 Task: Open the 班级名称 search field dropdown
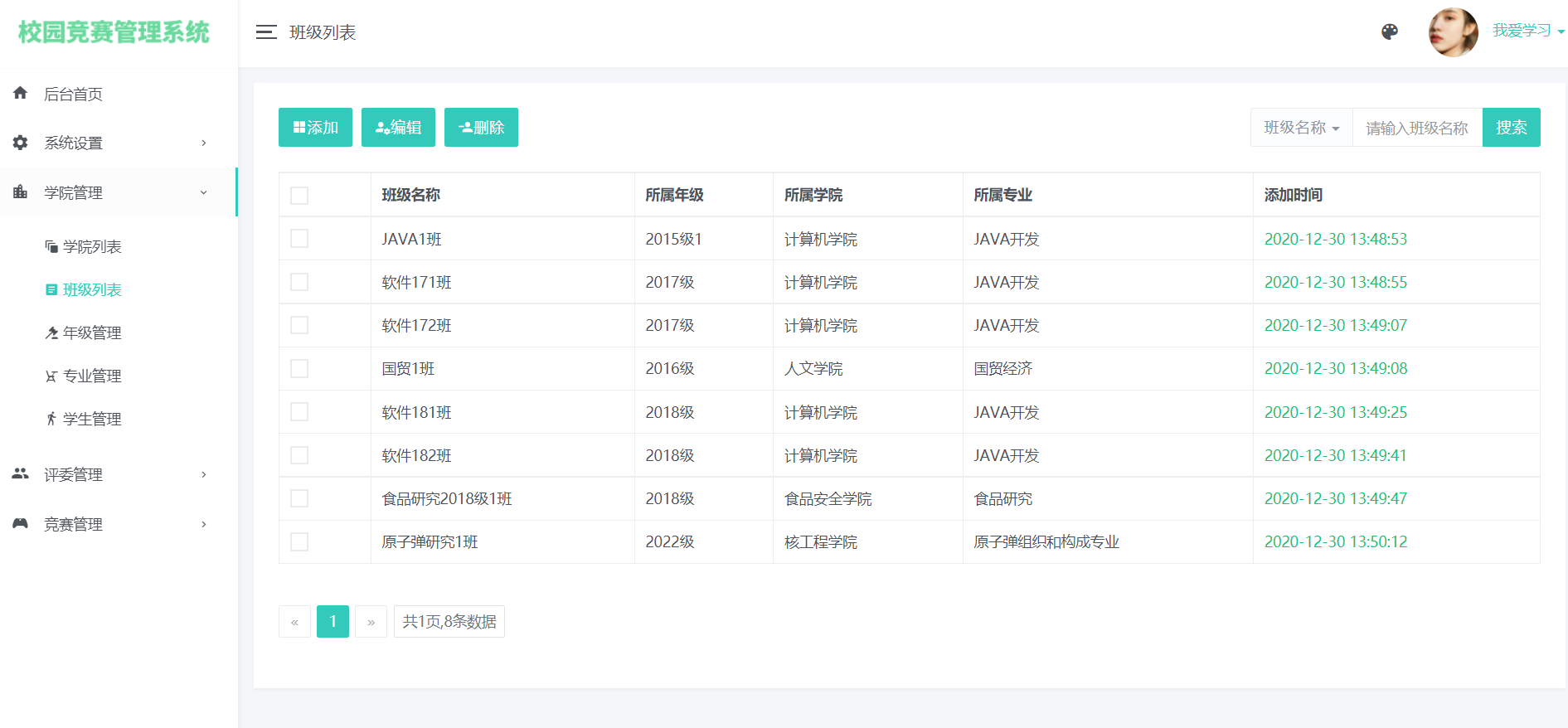click(x=1301, y=128)
